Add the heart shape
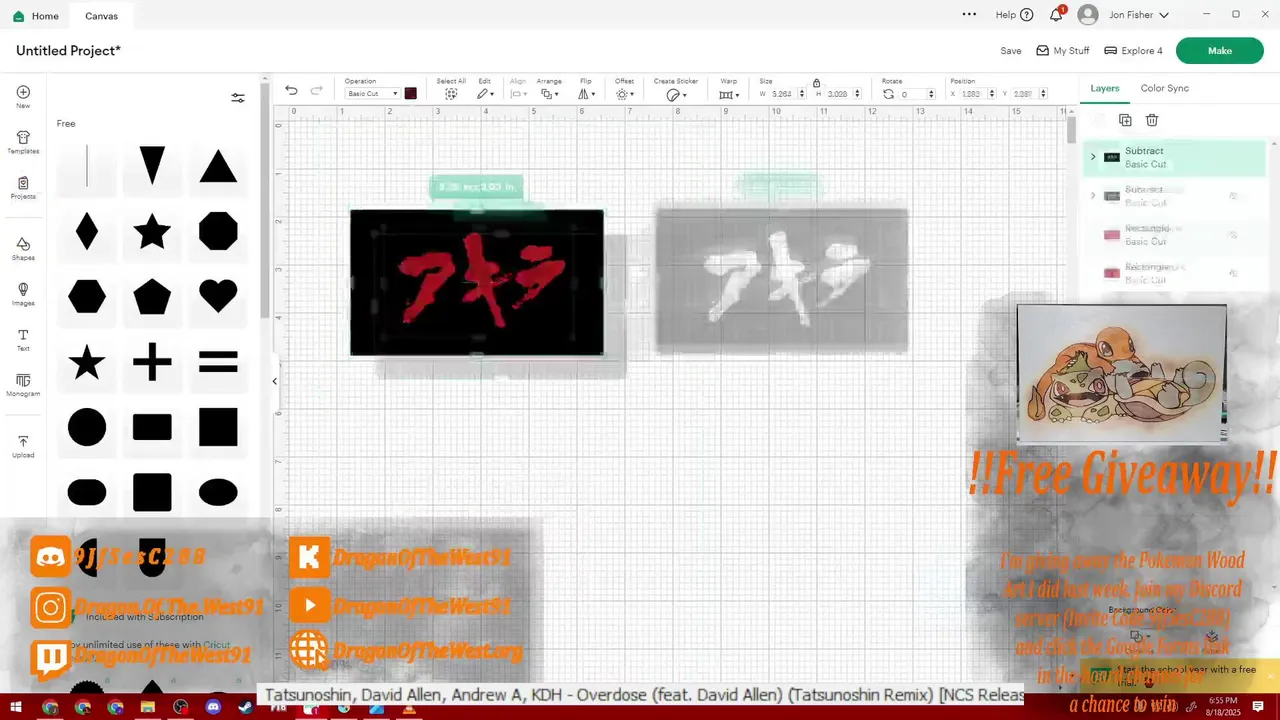The image size is (1280, 720). click(x=218, y=296)
